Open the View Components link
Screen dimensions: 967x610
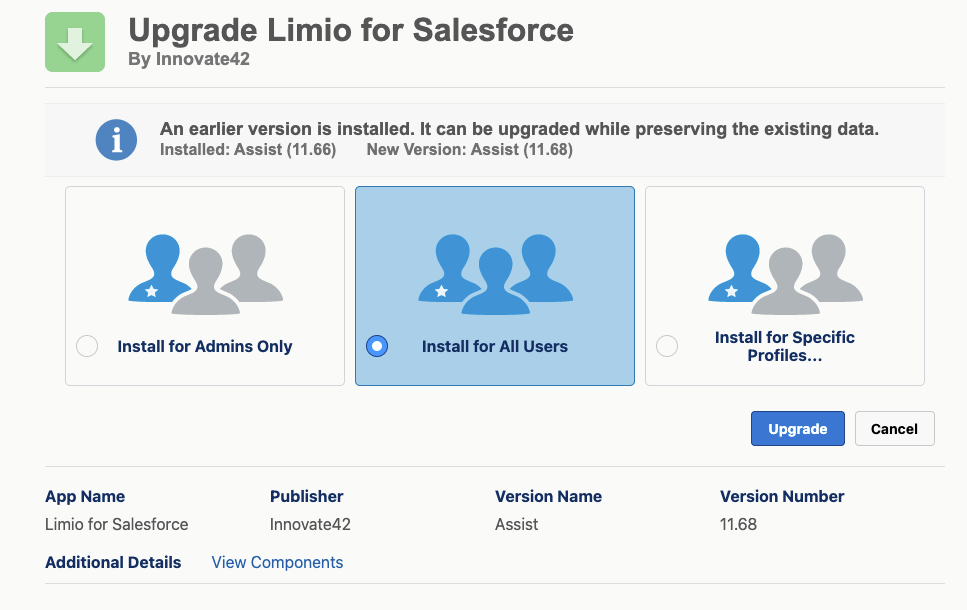tap(277, 563)
